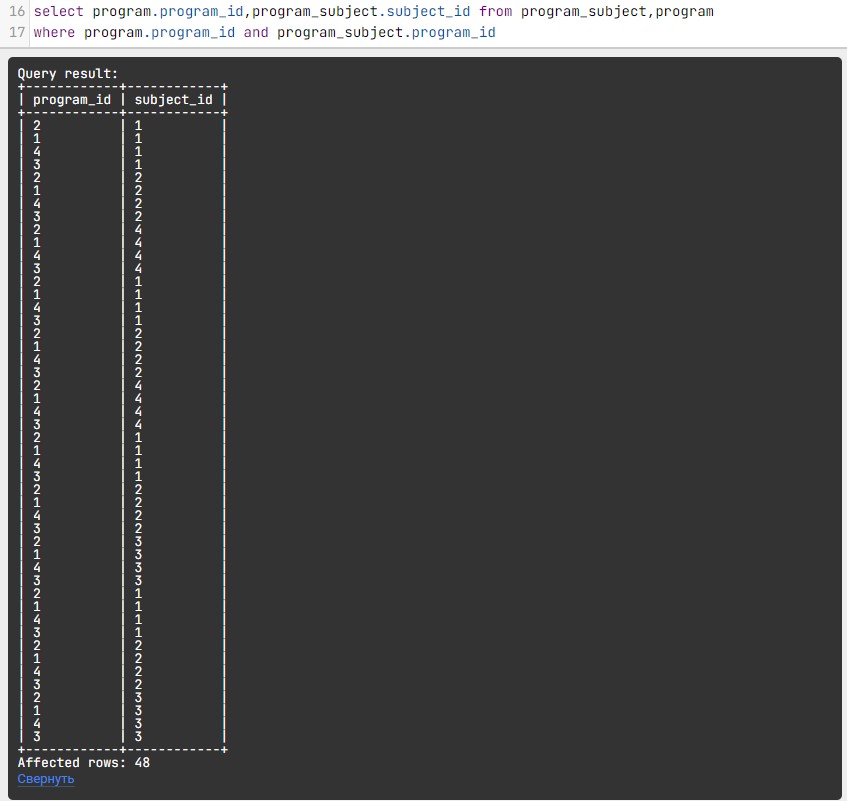The image size is (847, 801).
Task: Click the first result row's program_id value
Action: tap(37, 126)
